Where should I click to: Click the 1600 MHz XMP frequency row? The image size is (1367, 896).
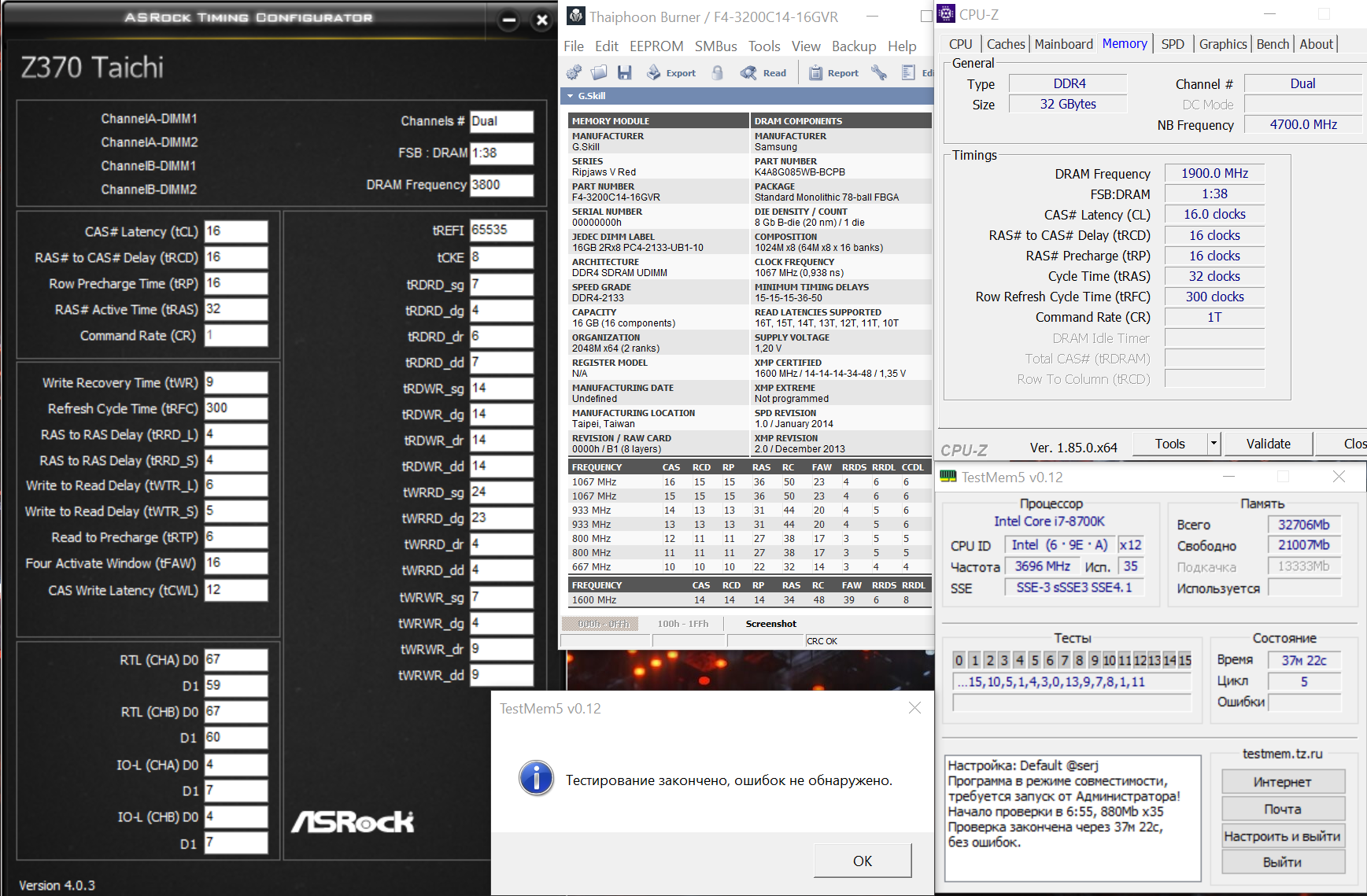point(750,600)
